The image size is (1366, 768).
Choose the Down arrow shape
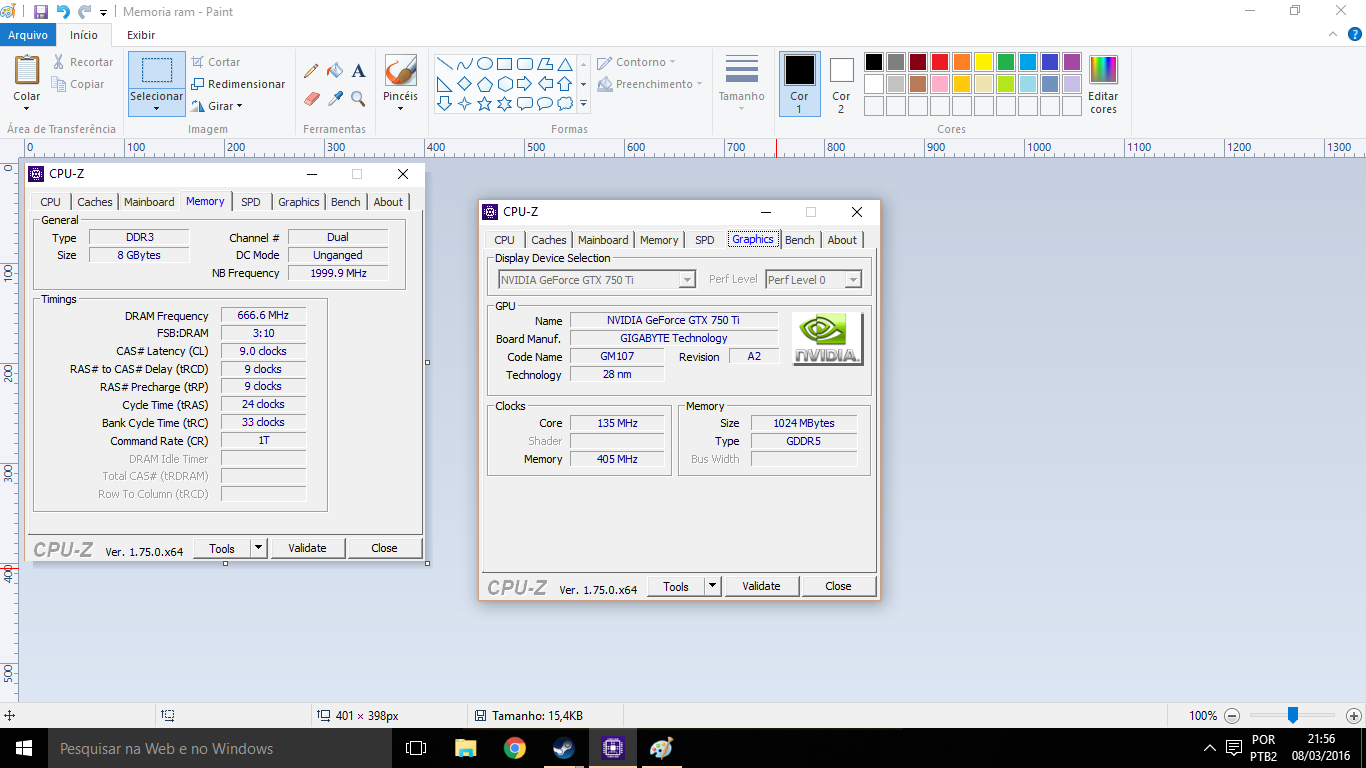[x=445, y=104]
